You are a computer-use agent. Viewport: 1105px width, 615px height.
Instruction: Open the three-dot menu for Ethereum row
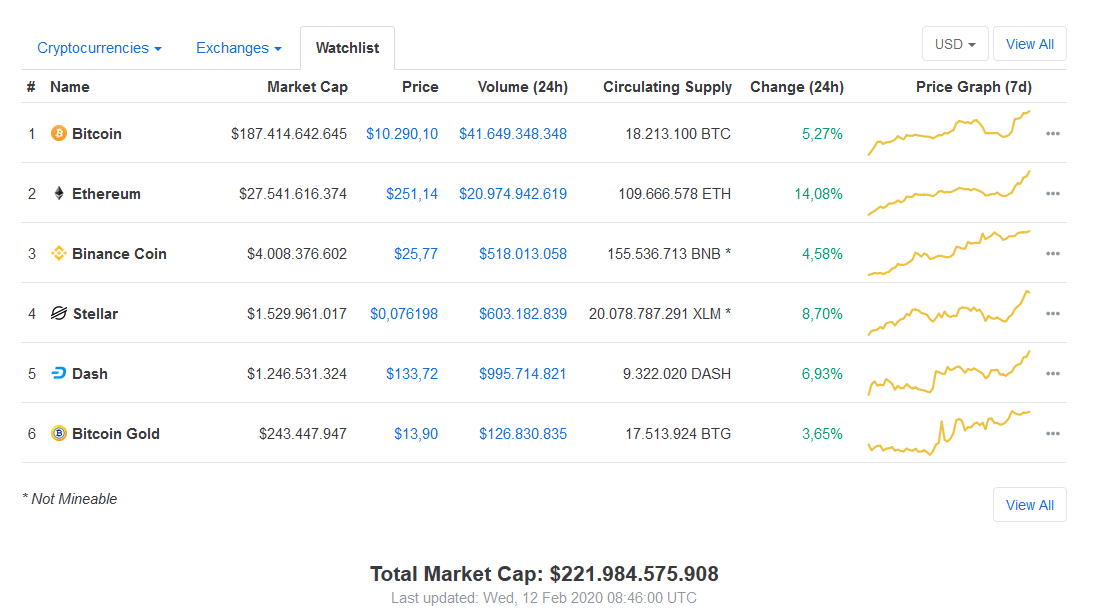pyautogui.click(x=1053, y=194)
